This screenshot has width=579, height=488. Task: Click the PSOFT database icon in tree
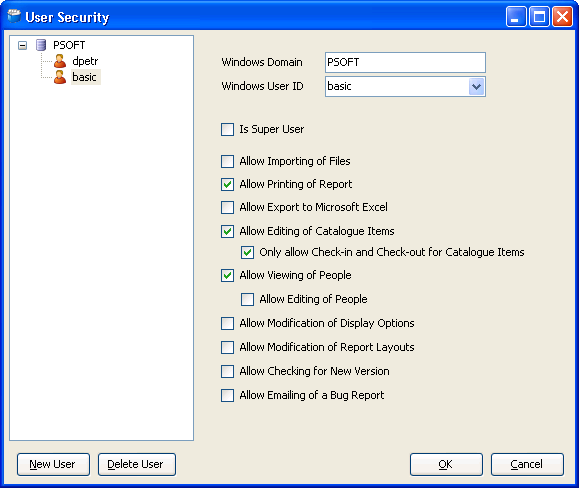click(x=41, y=45)
